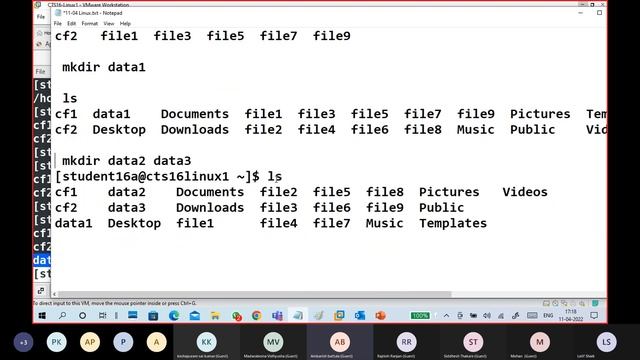Open Microsoft Teams from the taskbar
Screen dimensions: 640x360
click(x=277, y=316)
